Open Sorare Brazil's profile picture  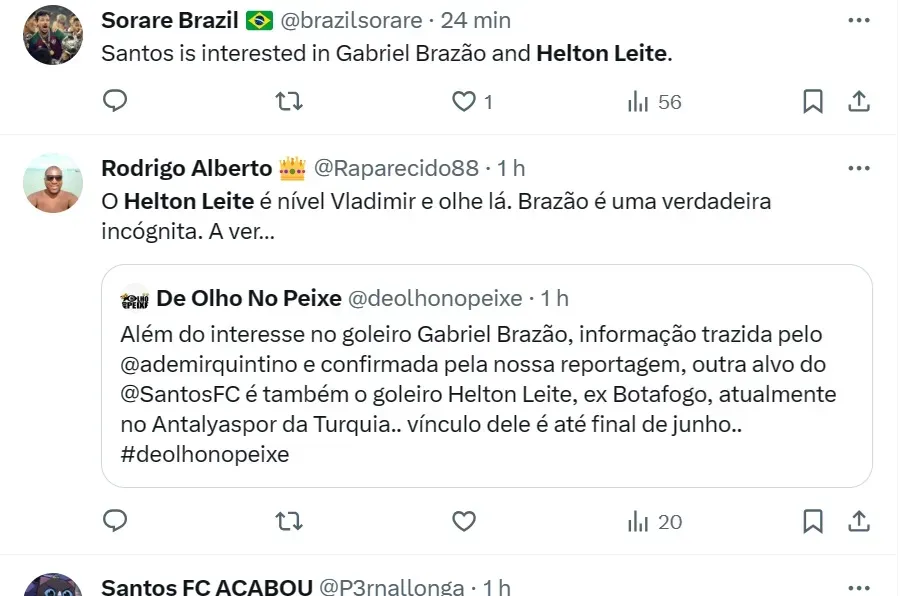click(x=53, y=35)
